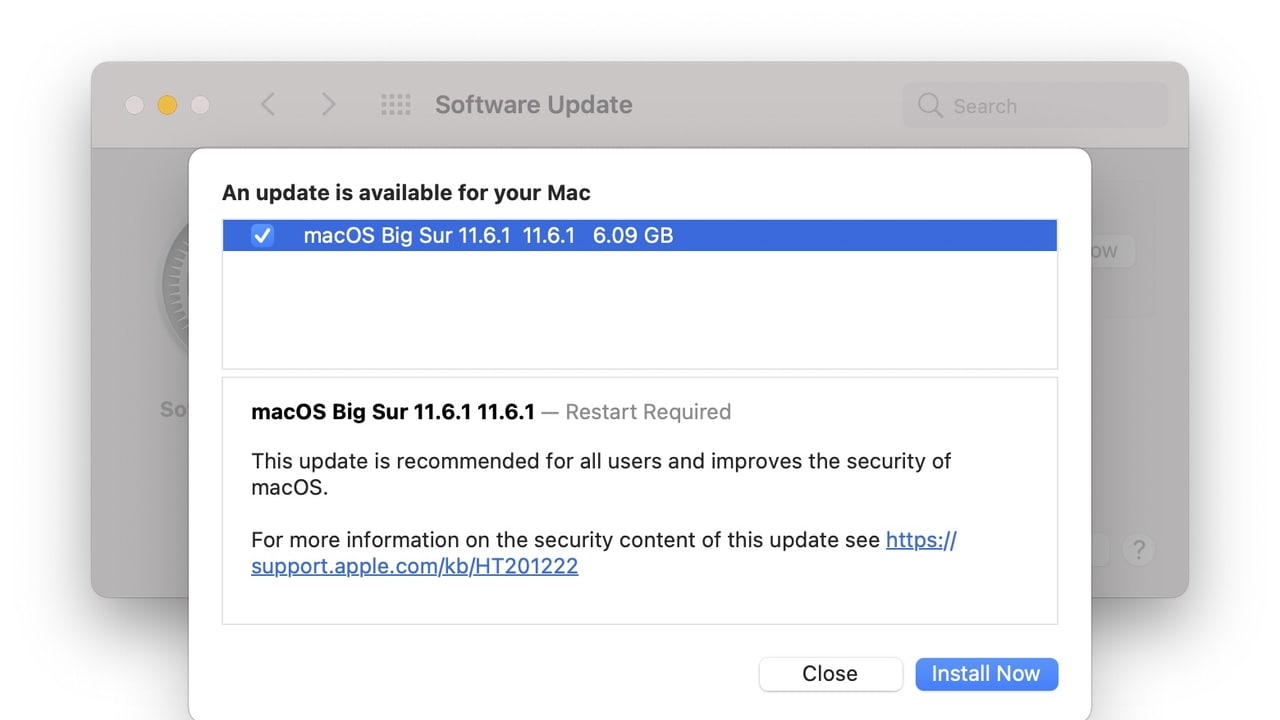Open the Show All preferences grid icon

pos(396,104)
